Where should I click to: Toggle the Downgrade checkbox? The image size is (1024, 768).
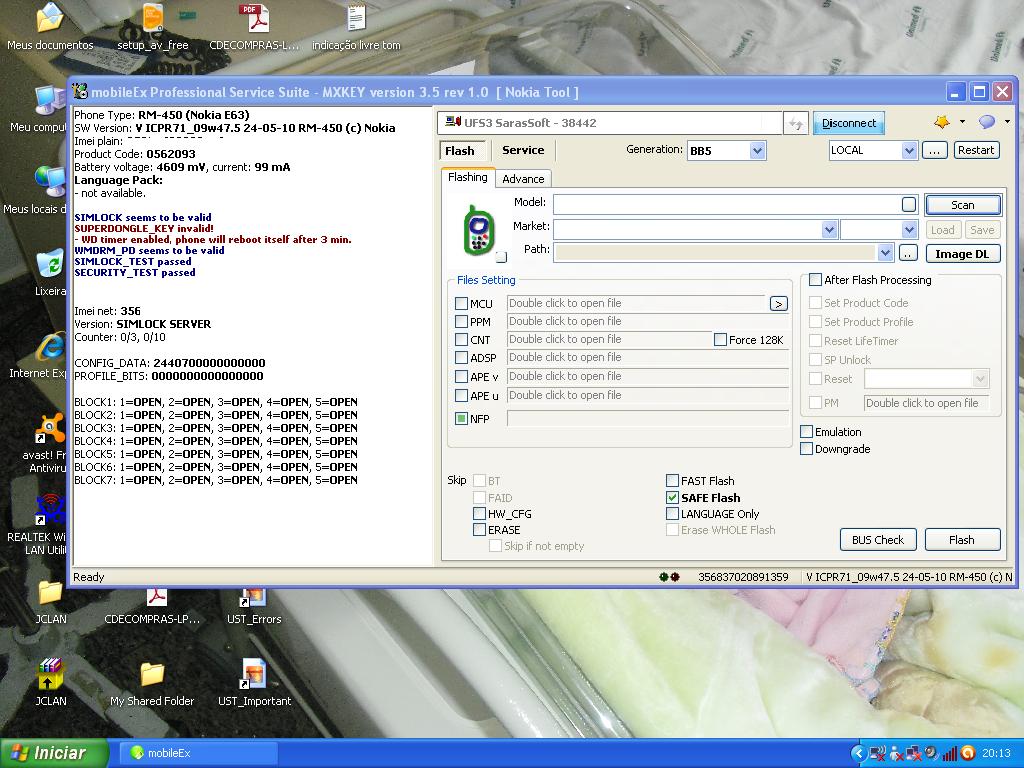click(x=807, y=449)
